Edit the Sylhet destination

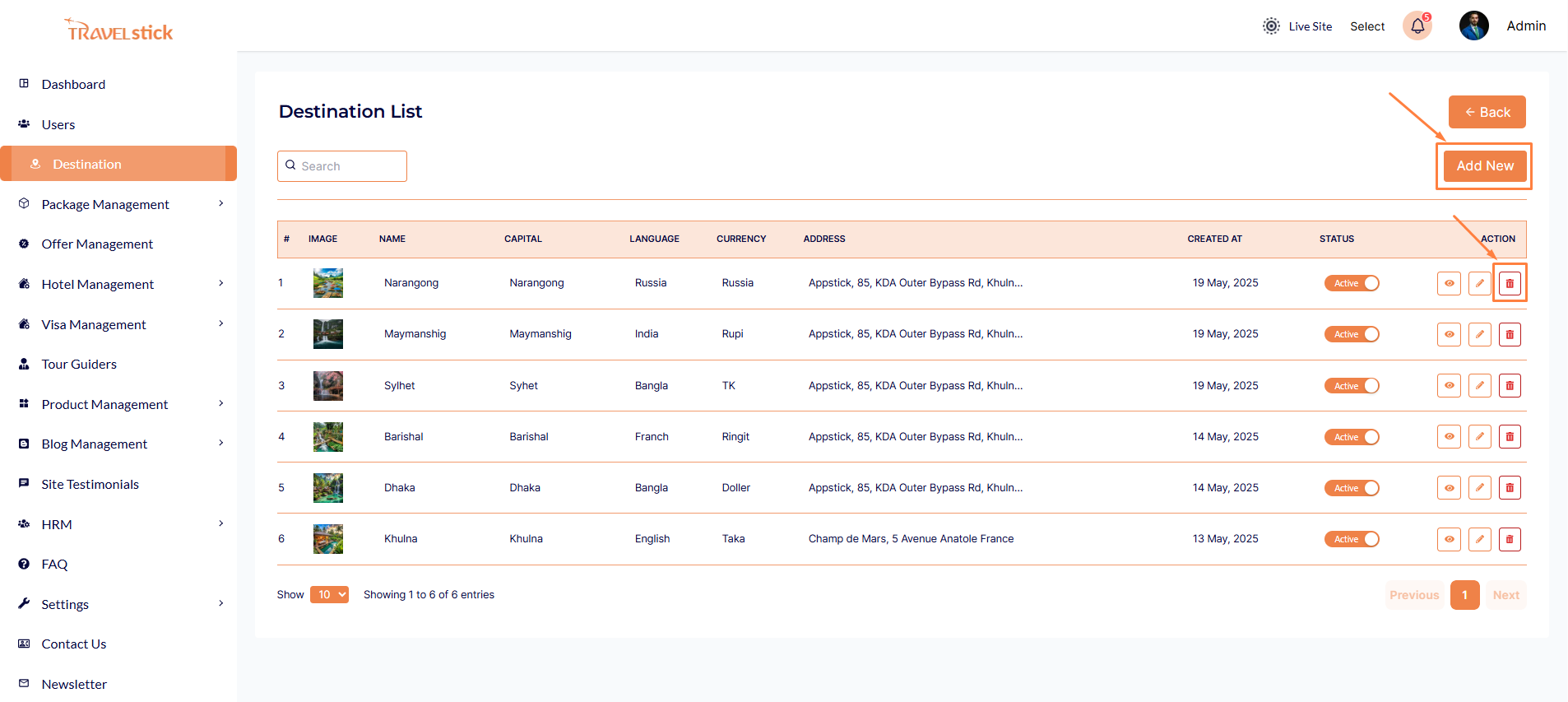coord(1479,385)
